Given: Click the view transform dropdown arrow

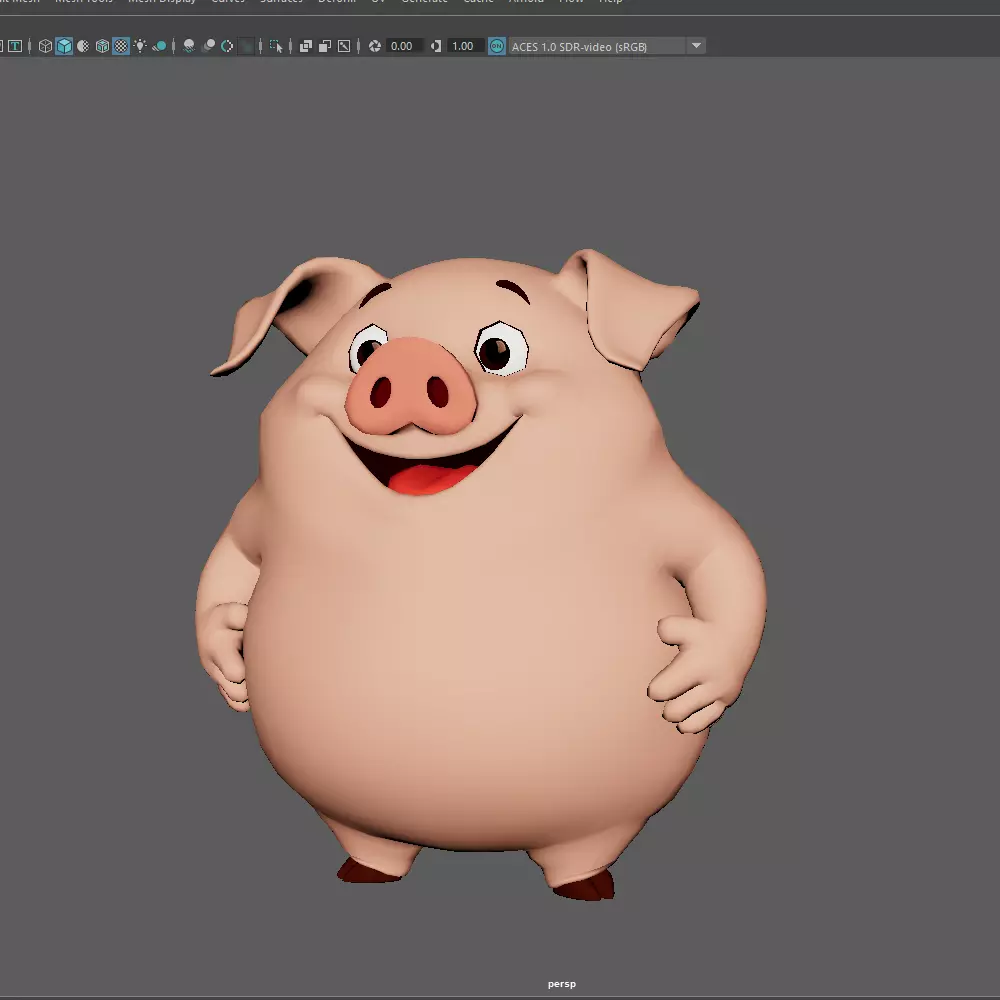Looking at the screenshot, I should tap(696, 46).
